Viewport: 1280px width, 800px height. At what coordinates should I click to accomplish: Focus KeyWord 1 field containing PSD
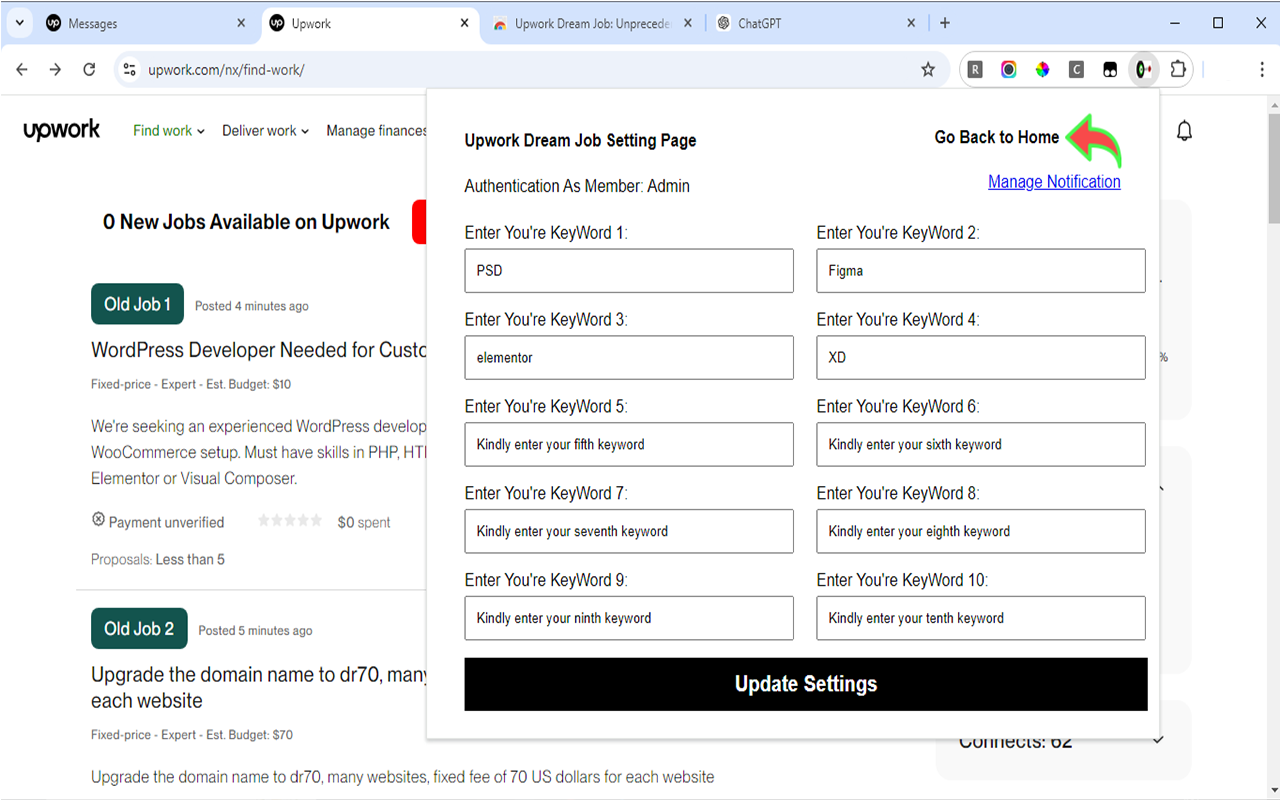(x=629, y=271)
